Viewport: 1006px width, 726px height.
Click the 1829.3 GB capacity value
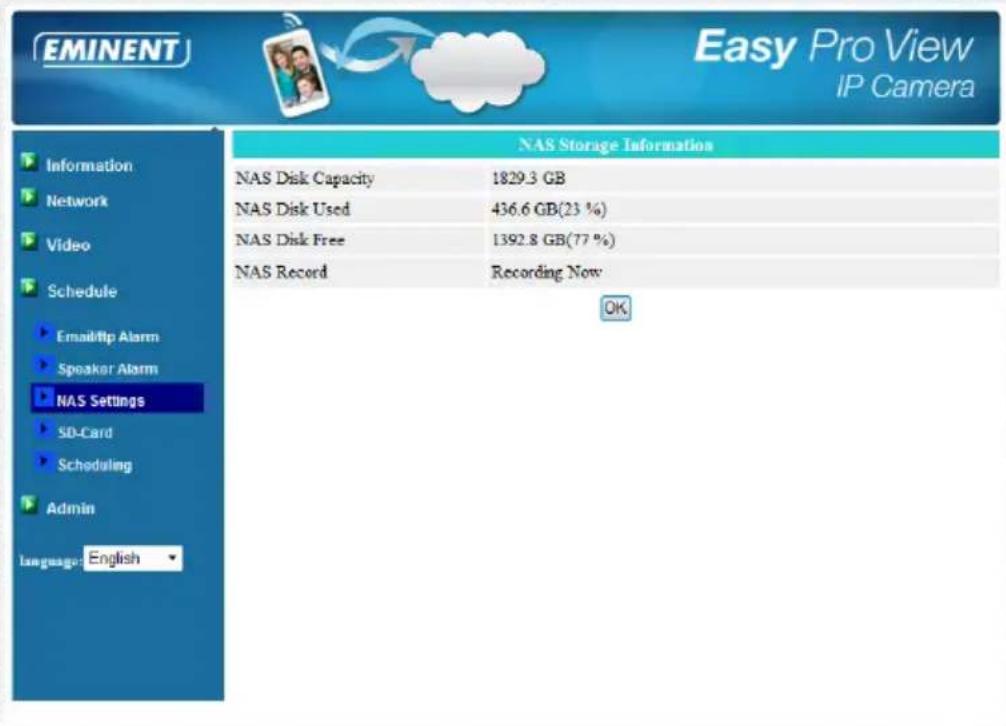(528, 178)
